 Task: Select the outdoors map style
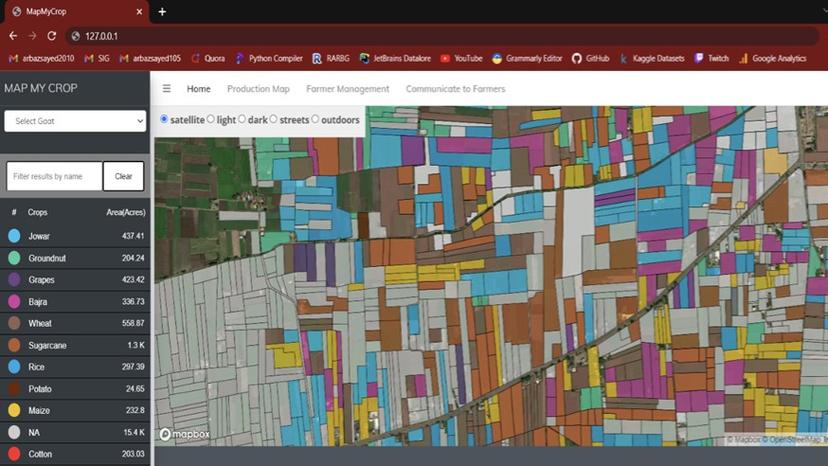(x=316, y=120)
